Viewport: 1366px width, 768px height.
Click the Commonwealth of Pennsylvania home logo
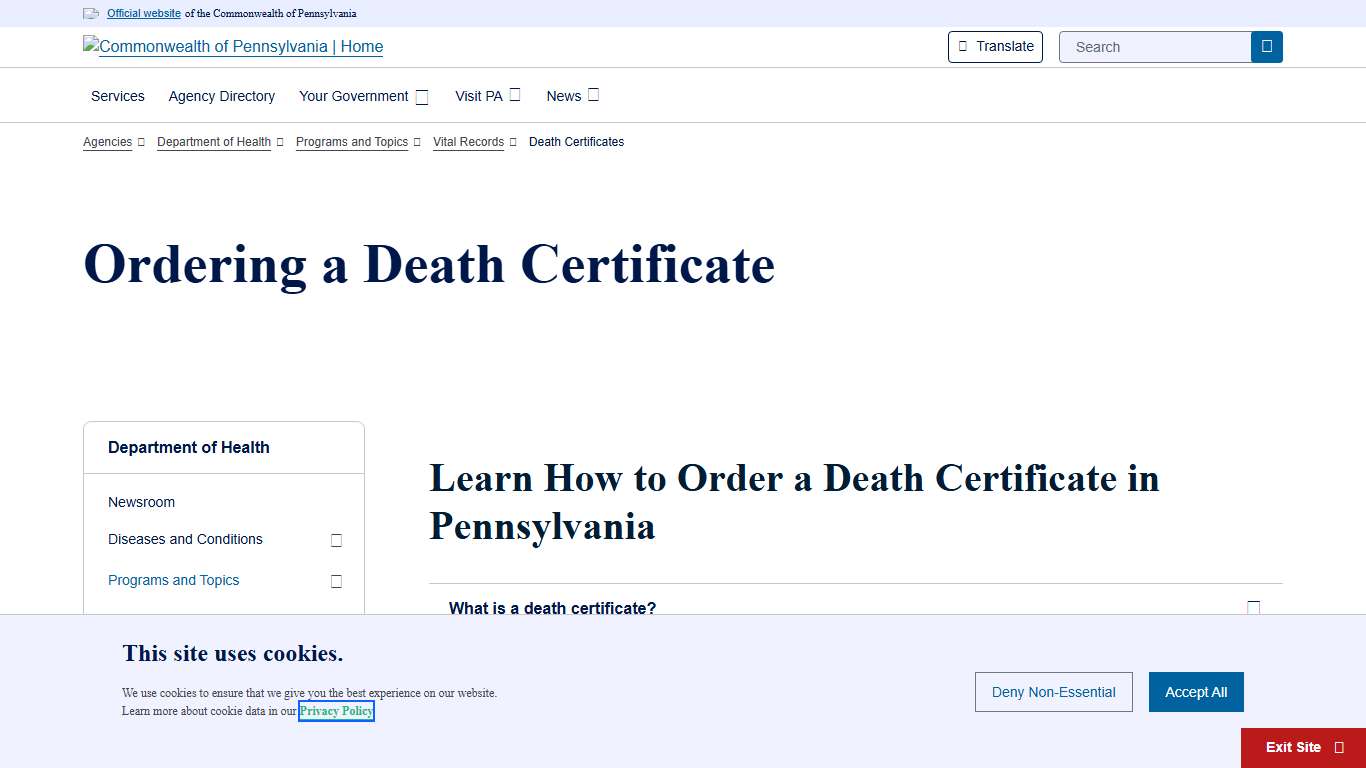[232, 46]
